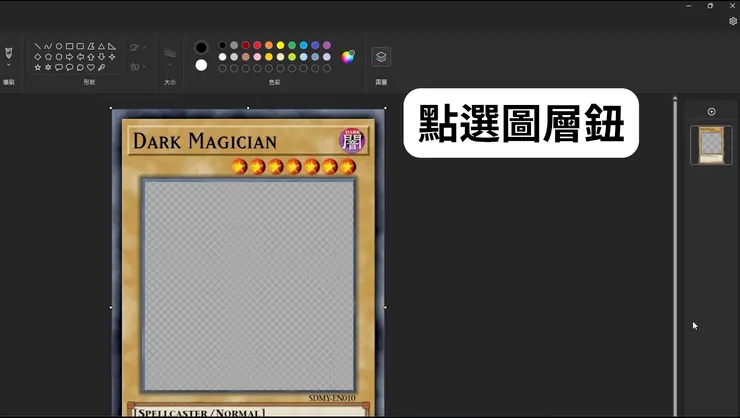This screenshot has width=740, height=418.
Task: Select the Polygon shape tool
Action: tap(91, 46)
